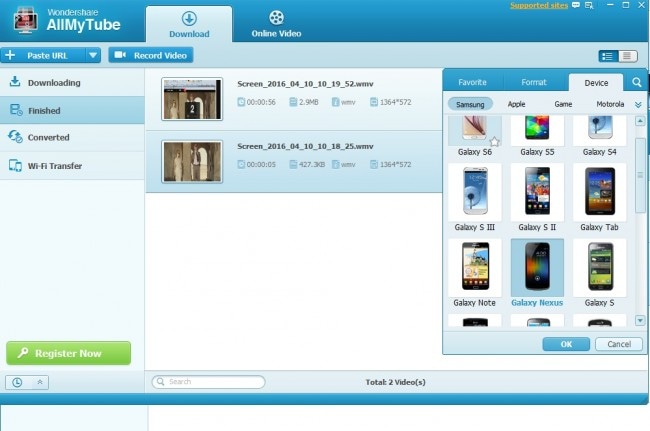Click the Paste URL button
The image size is (650, 431).
pos(43,55)
